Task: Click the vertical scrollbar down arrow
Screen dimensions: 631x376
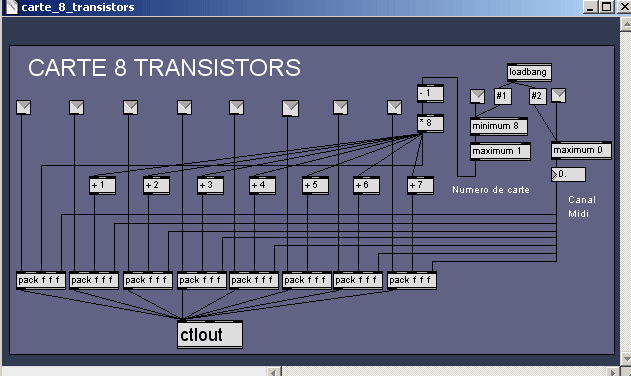Action: tap(625, 358)
